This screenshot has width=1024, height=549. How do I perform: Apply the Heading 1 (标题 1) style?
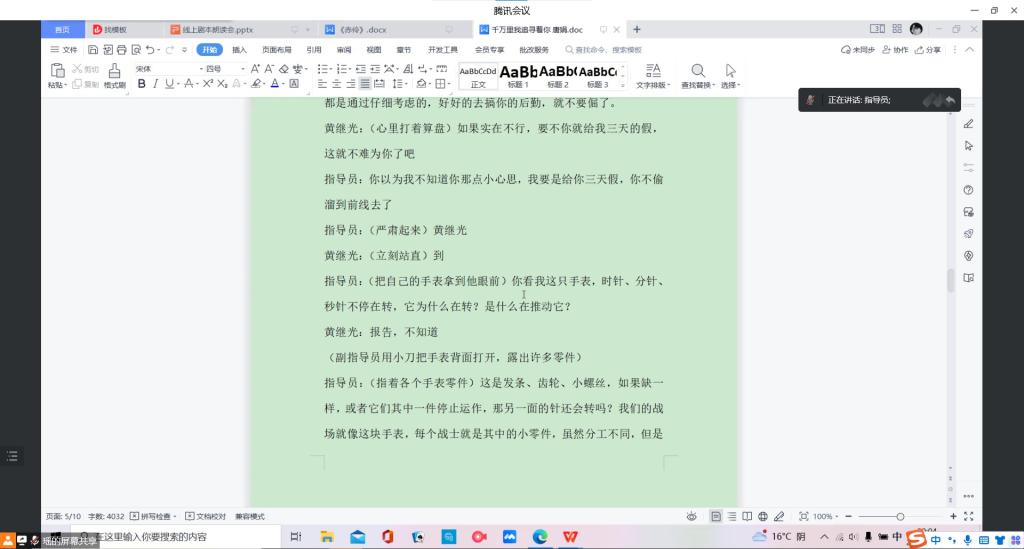[518, 76]
